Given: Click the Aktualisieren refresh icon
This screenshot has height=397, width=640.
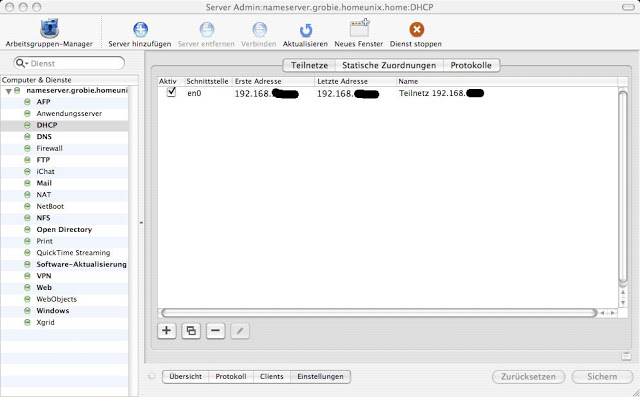Looking at the screenshot, I should point(305,30).
